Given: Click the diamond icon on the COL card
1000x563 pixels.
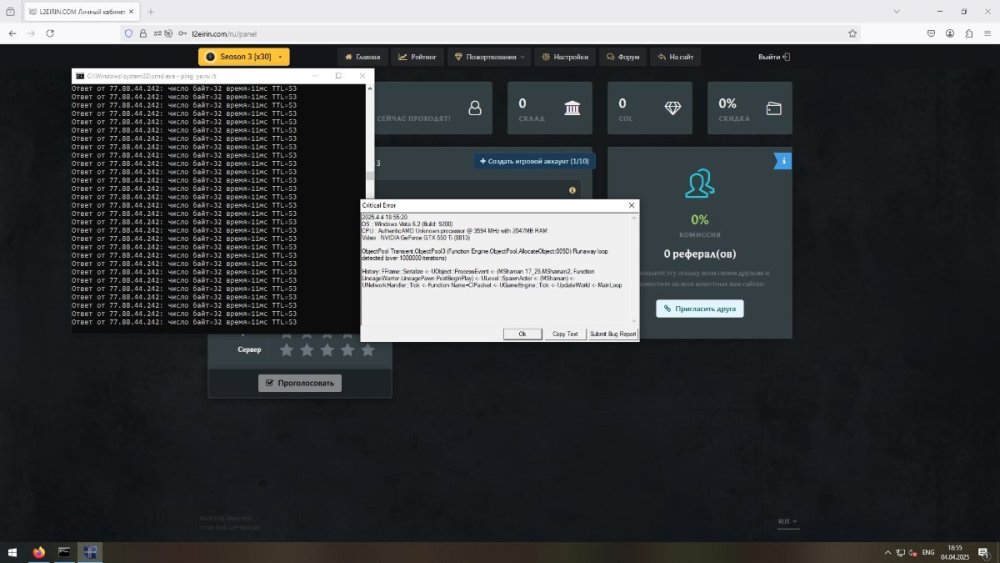Looking at the screenshot, I should coord(672,108).
